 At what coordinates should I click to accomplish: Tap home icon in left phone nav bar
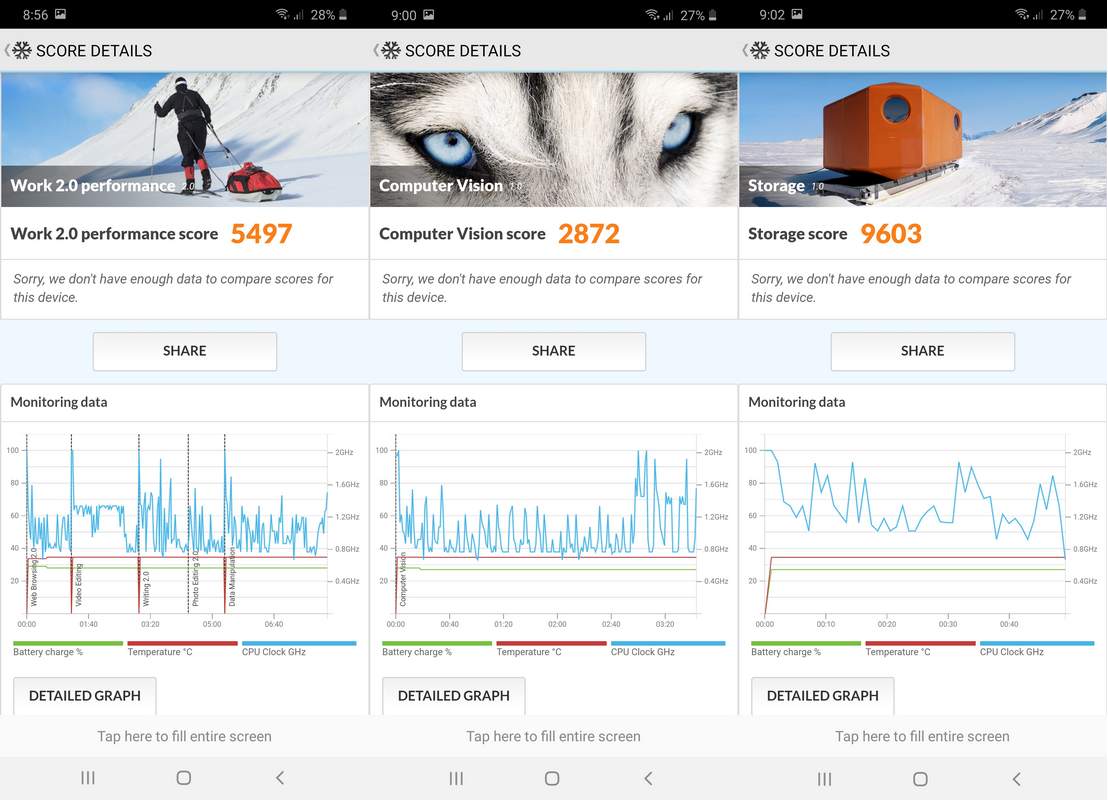point(184,778)
